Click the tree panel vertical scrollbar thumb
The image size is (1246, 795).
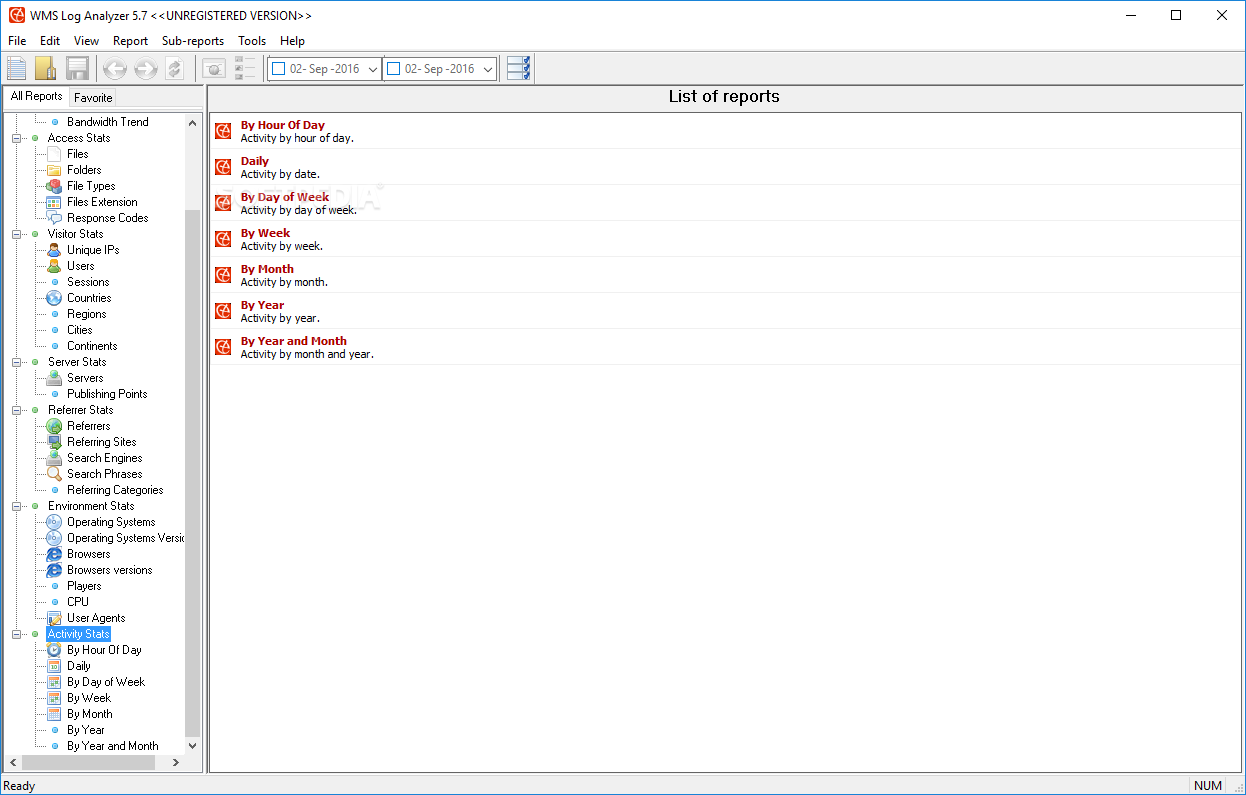tap(193, 472)
